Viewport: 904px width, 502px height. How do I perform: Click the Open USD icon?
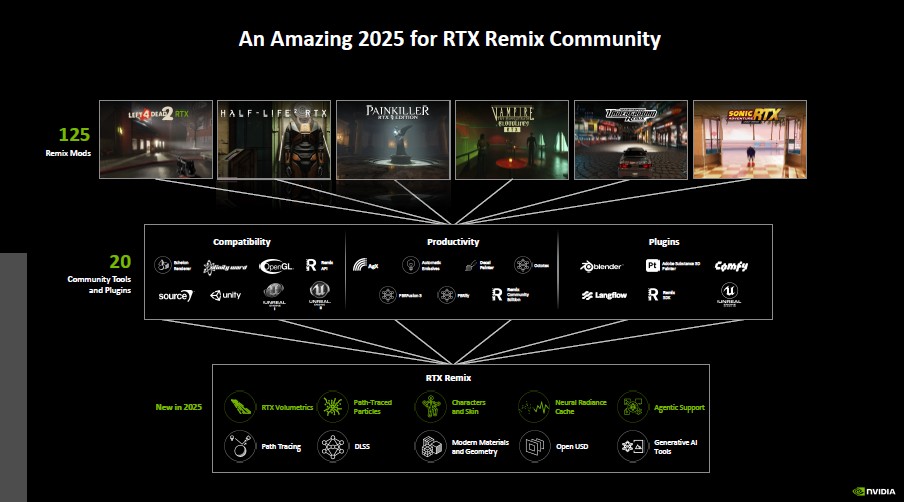coord(534,446)
